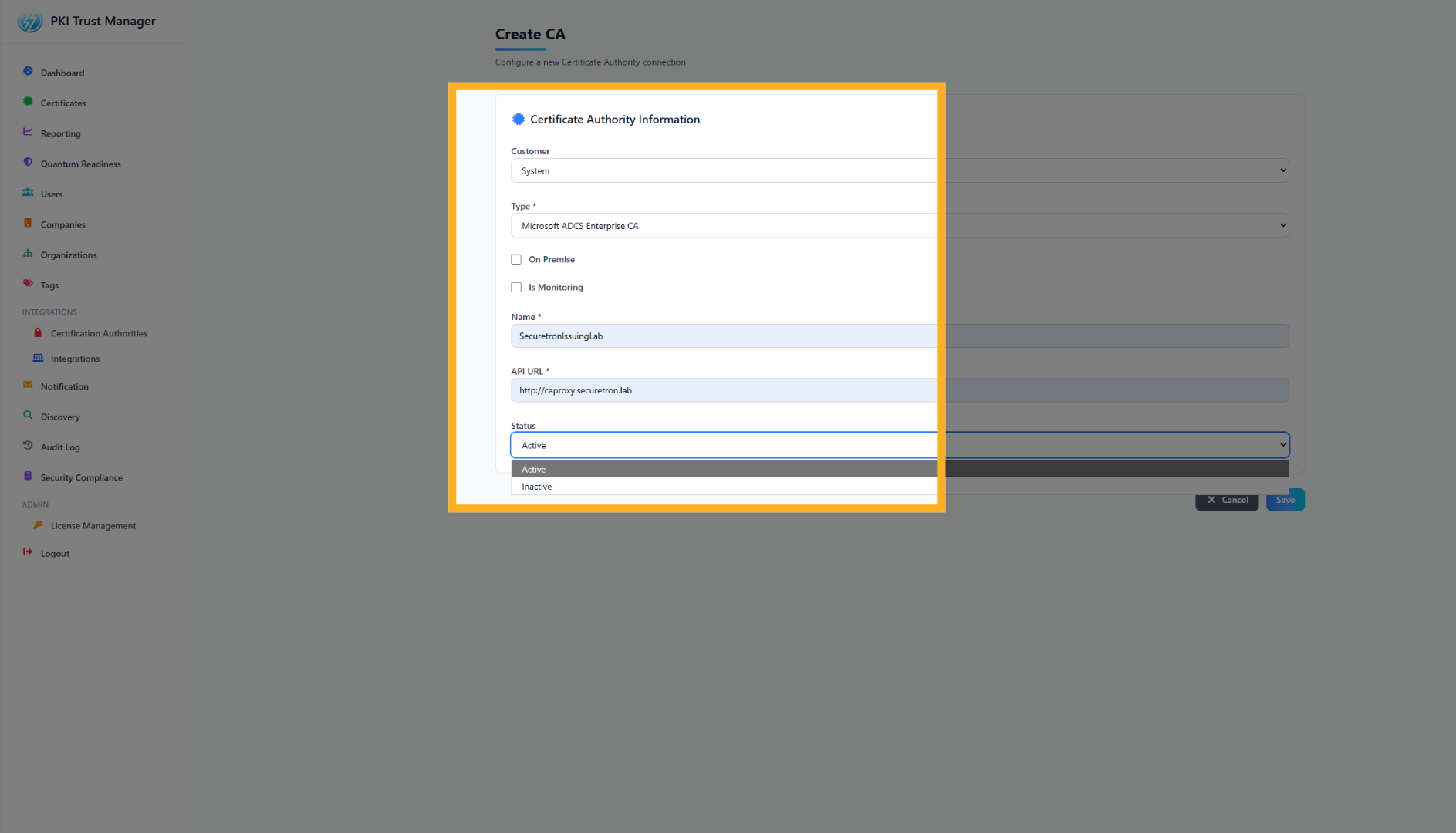Image resolution: width=1456 pixels, height=833 pixels.
Task: Click the Reporting chart icon
Action: [28, 132]
